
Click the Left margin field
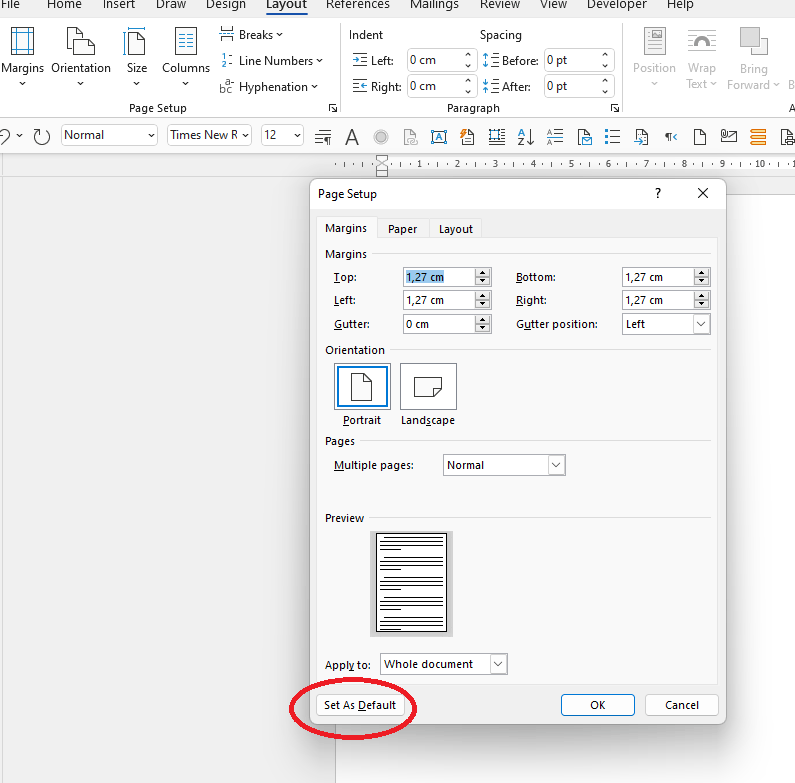(439, 300)
